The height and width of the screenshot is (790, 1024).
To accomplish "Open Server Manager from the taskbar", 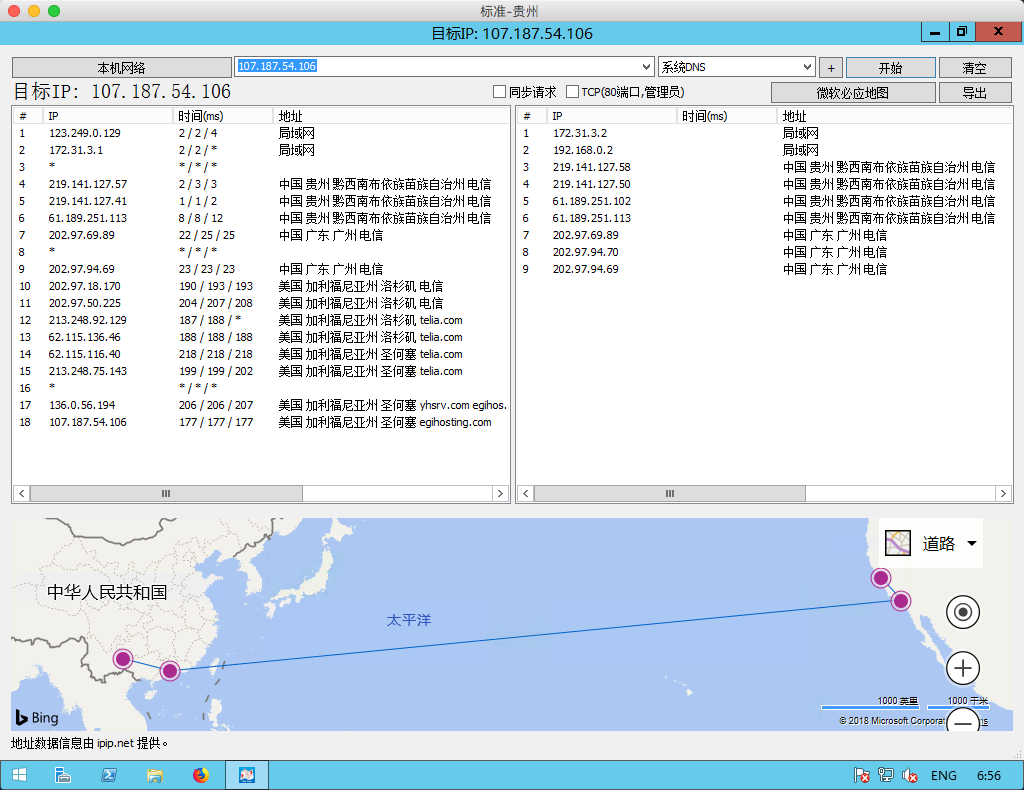I will pos(62,775).
